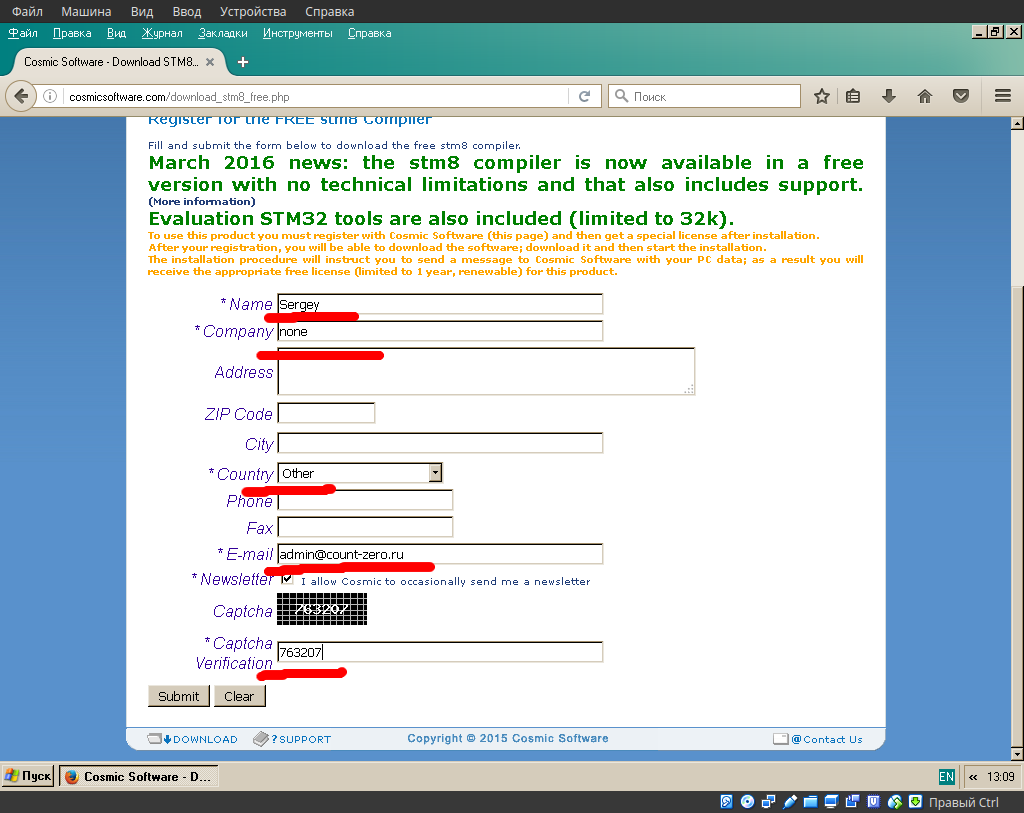Click VirtualBox CPU virtualization status icon

(x=873, y=802)
